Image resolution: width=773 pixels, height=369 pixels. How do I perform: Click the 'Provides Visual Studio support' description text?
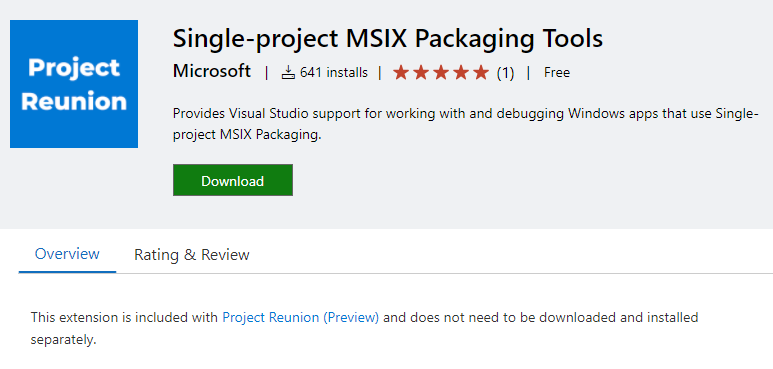point(465,124)
